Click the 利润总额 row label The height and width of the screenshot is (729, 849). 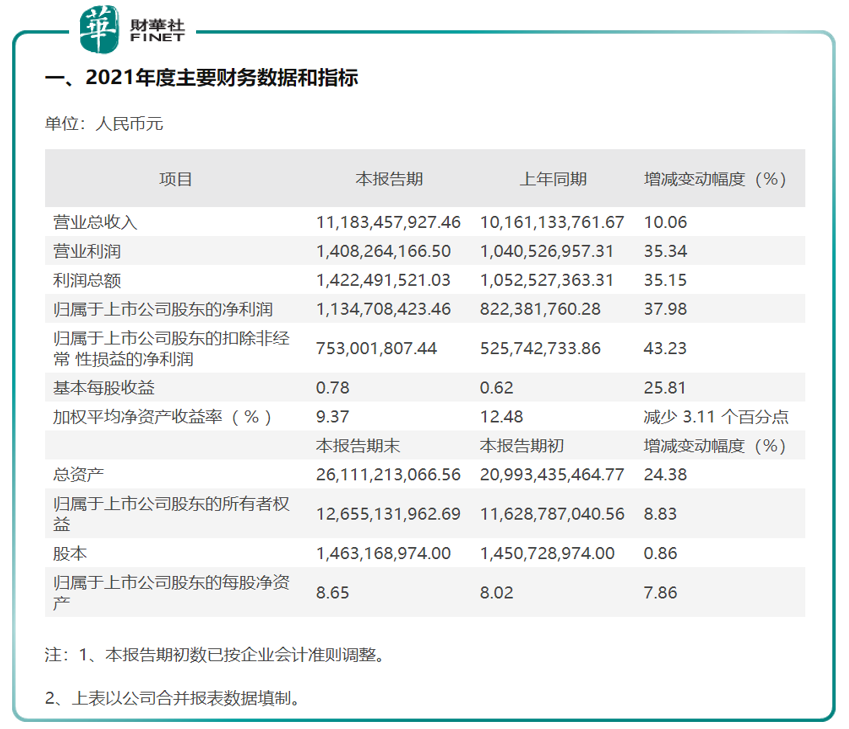(x=87, y=280)
